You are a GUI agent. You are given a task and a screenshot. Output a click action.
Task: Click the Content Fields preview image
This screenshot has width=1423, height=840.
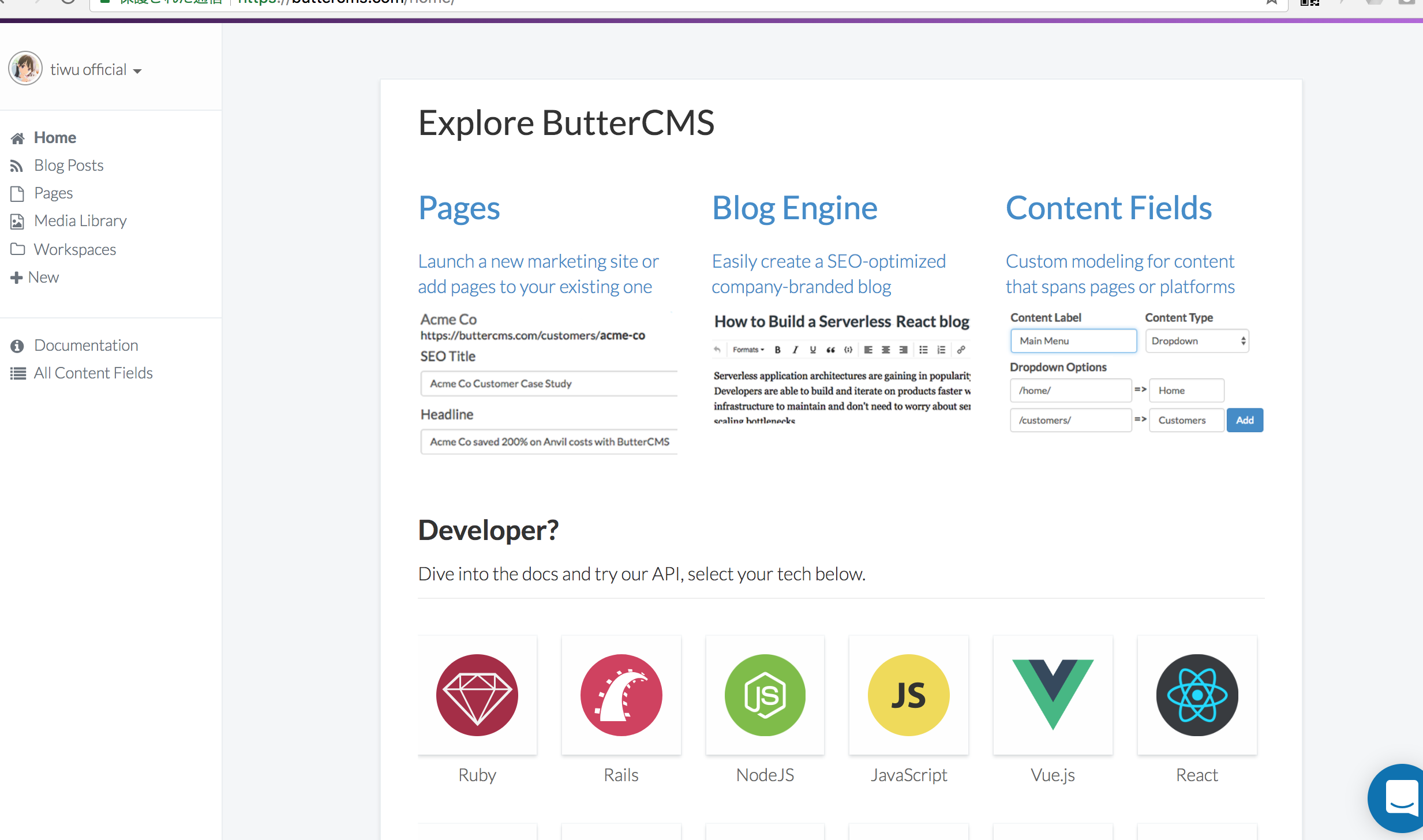click(x=1136, y=372)
